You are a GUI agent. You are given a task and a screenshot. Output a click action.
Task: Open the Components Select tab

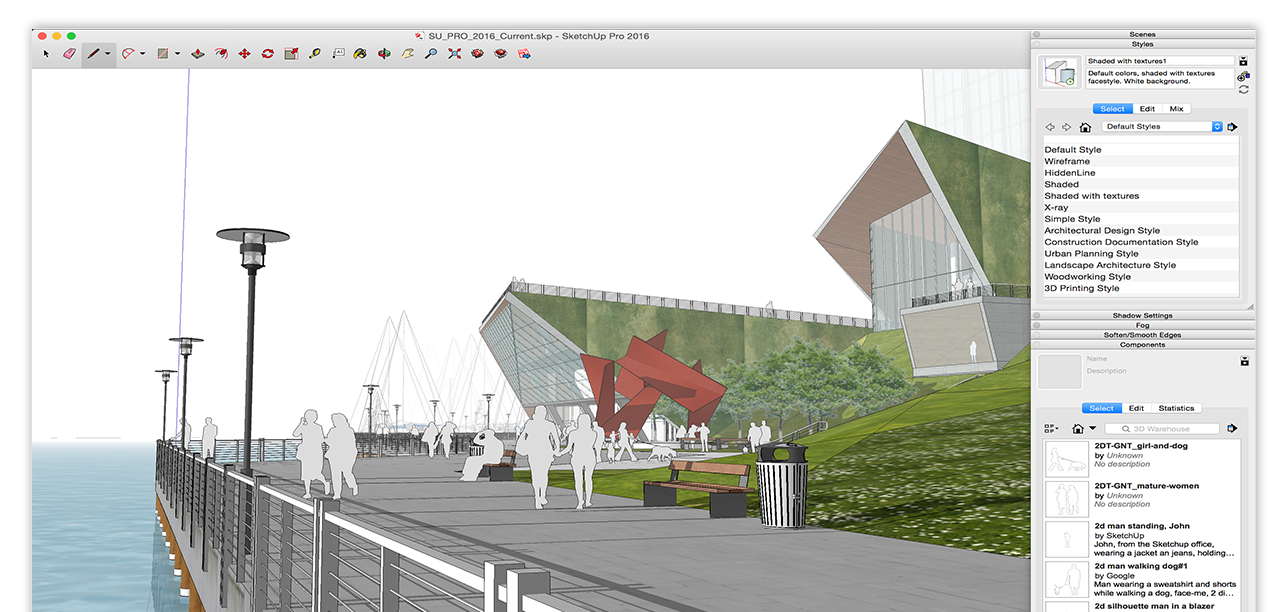pyautogui.click(x=1102, y=408)
